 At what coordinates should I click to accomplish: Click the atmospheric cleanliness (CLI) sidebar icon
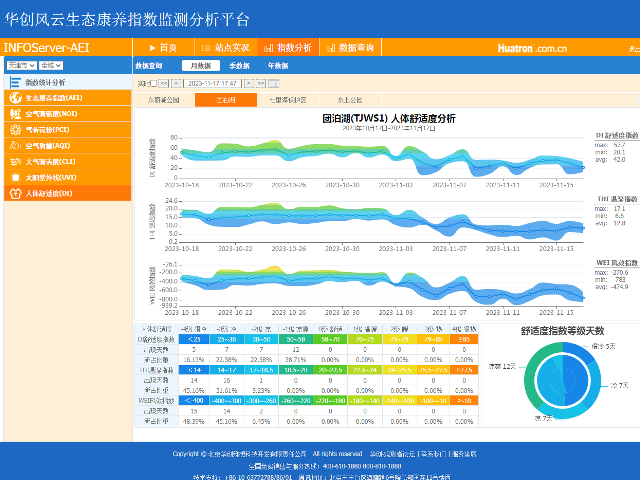pyautogui.click(x=15, y=161)
